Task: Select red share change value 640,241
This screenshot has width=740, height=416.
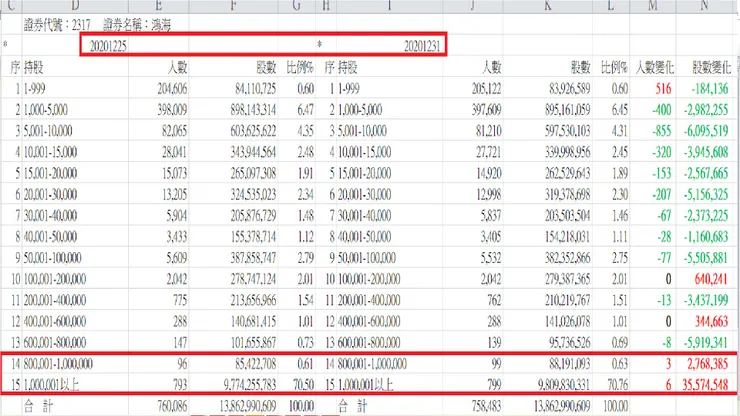Action: pyautogui.click(x=711, y=279)
